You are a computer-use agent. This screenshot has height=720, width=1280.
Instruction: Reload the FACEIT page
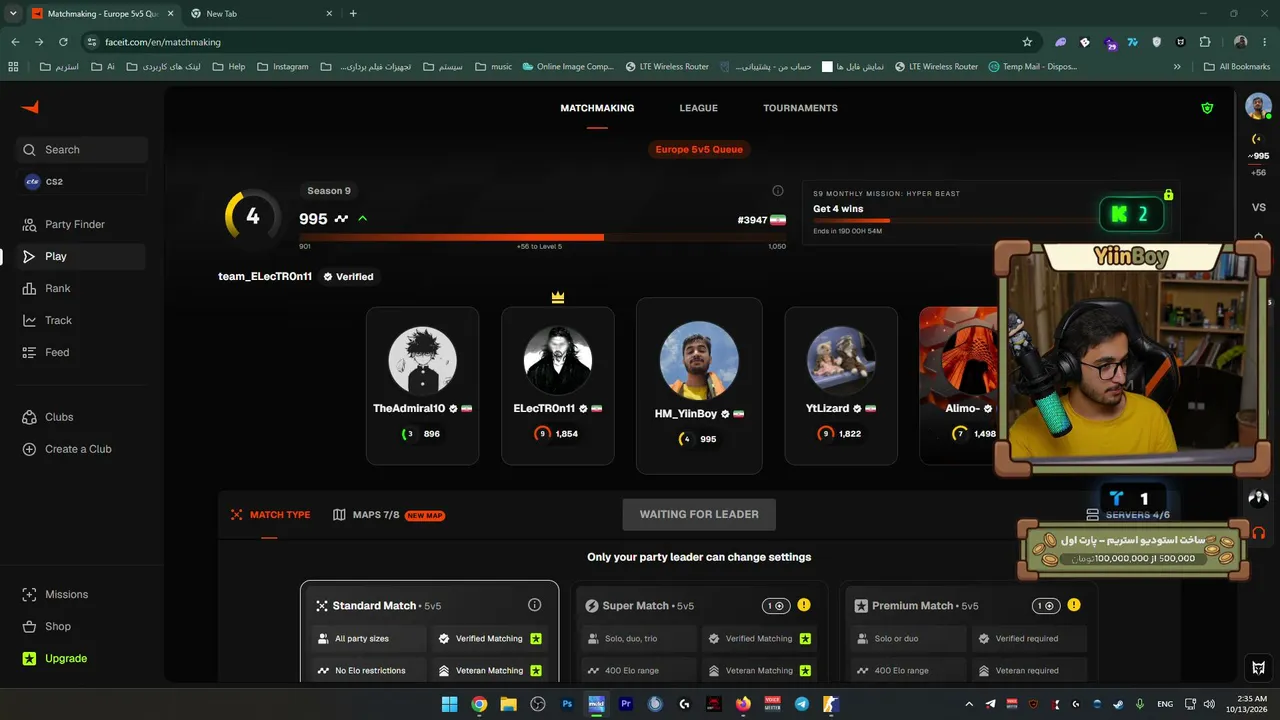(63, 42)
